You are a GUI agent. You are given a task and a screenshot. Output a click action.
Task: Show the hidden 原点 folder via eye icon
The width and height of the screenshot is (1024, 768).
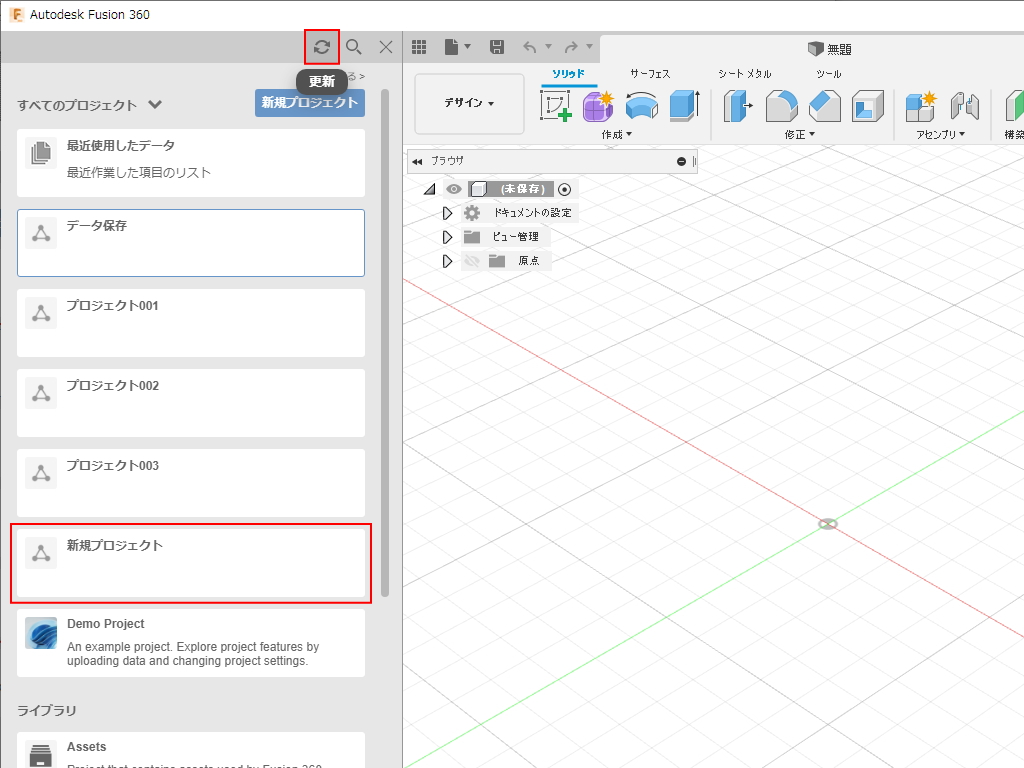pyautogui.click(x=472, y=261)
